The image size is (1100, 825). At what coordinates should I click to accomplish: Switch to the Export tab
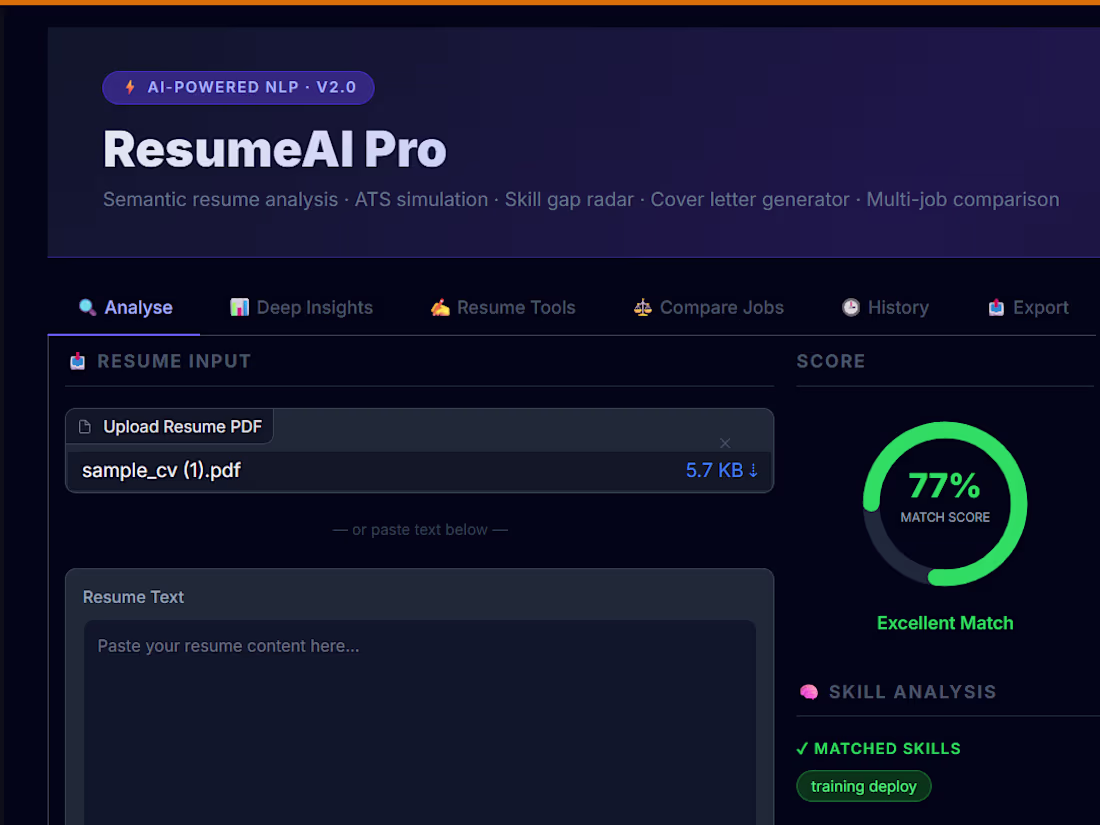tap(1028, 307)
